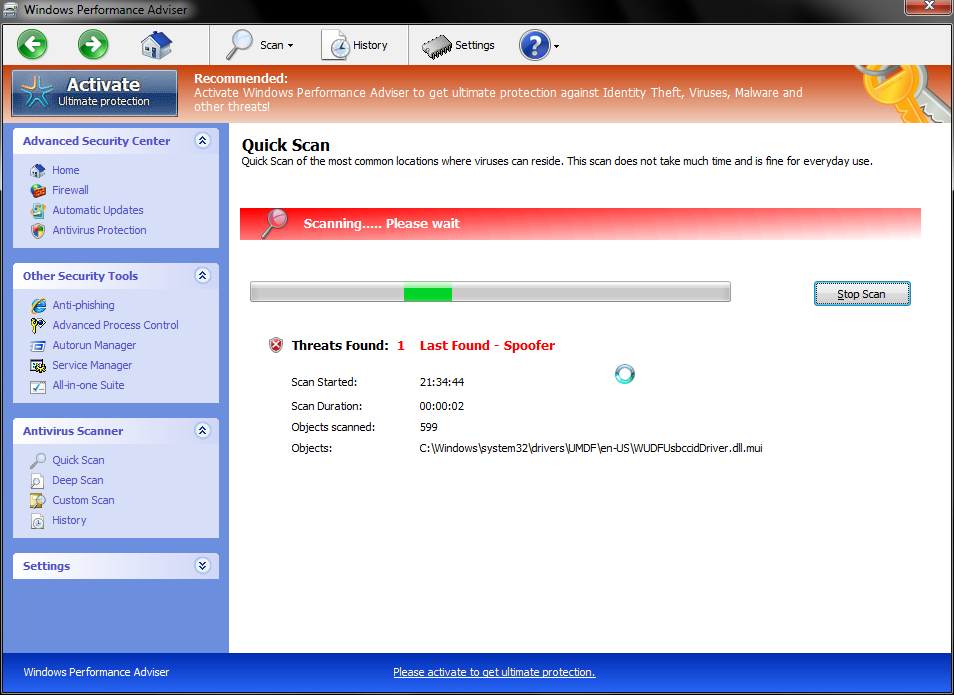Click the star icon on the Activate button
The image size is (954, 695).
tap(37, 94)
